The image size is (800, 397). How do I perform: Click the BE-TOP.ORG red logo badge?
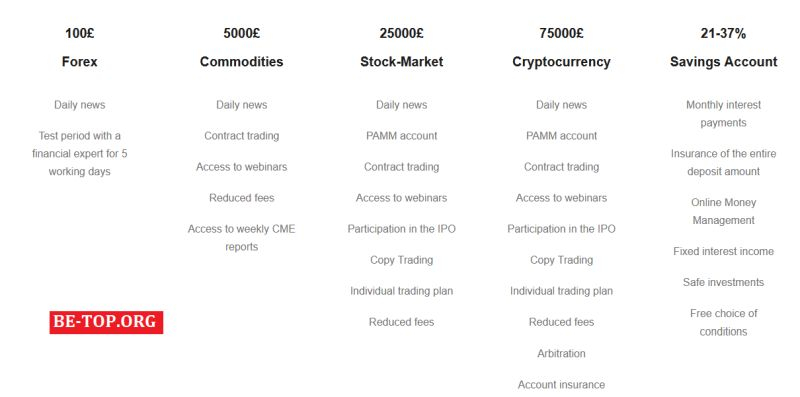coord(106,322)
